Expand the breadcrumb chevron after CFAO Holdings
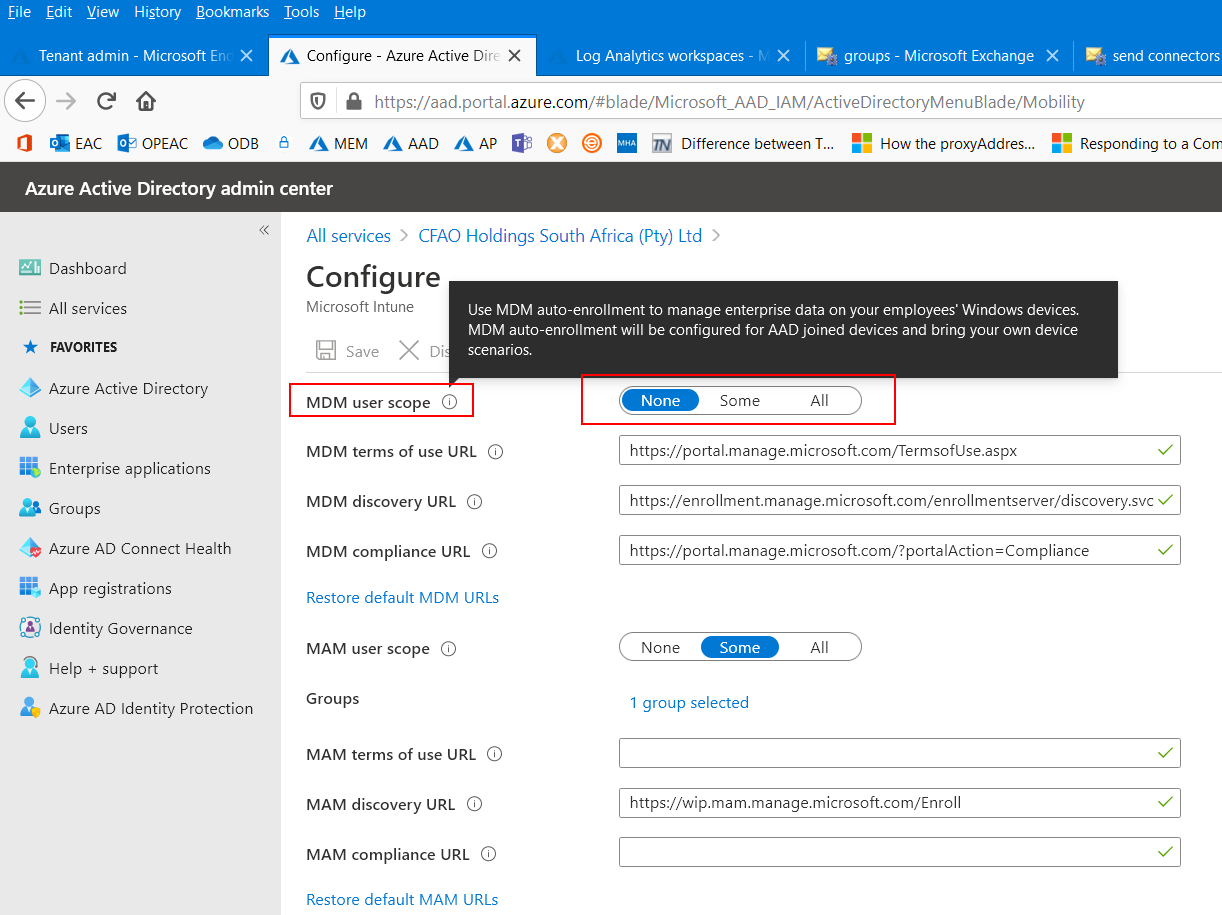Image resolution: width=1222 pixels, height=915 pixels. coord(714,235)
